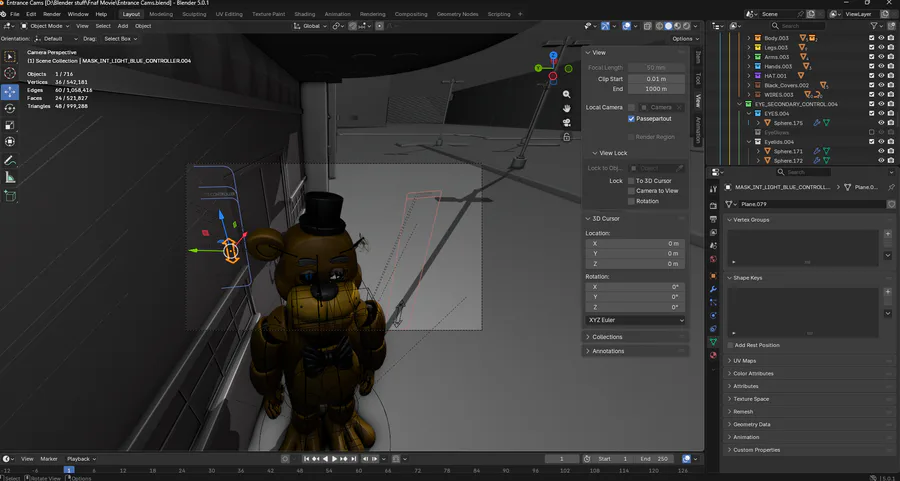Expand the Annotations panel in sidebar

point(635,351)
